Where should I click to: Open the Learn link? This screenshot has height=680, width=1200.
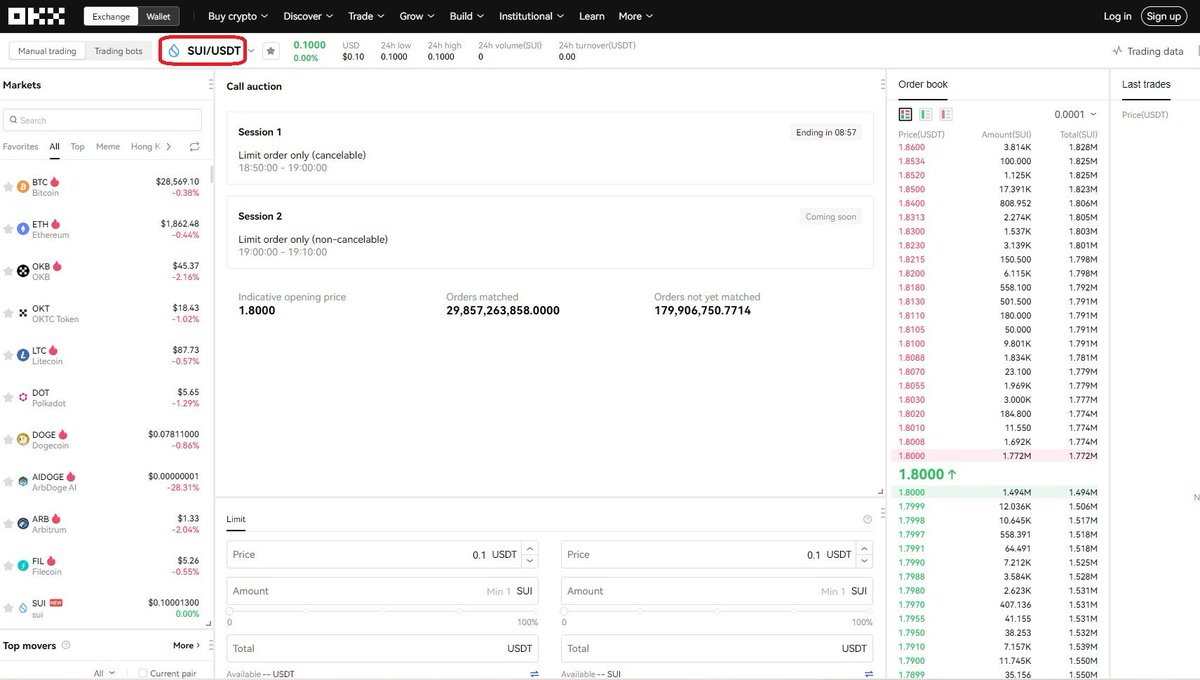pyautogui.click(x=592, y=16)
